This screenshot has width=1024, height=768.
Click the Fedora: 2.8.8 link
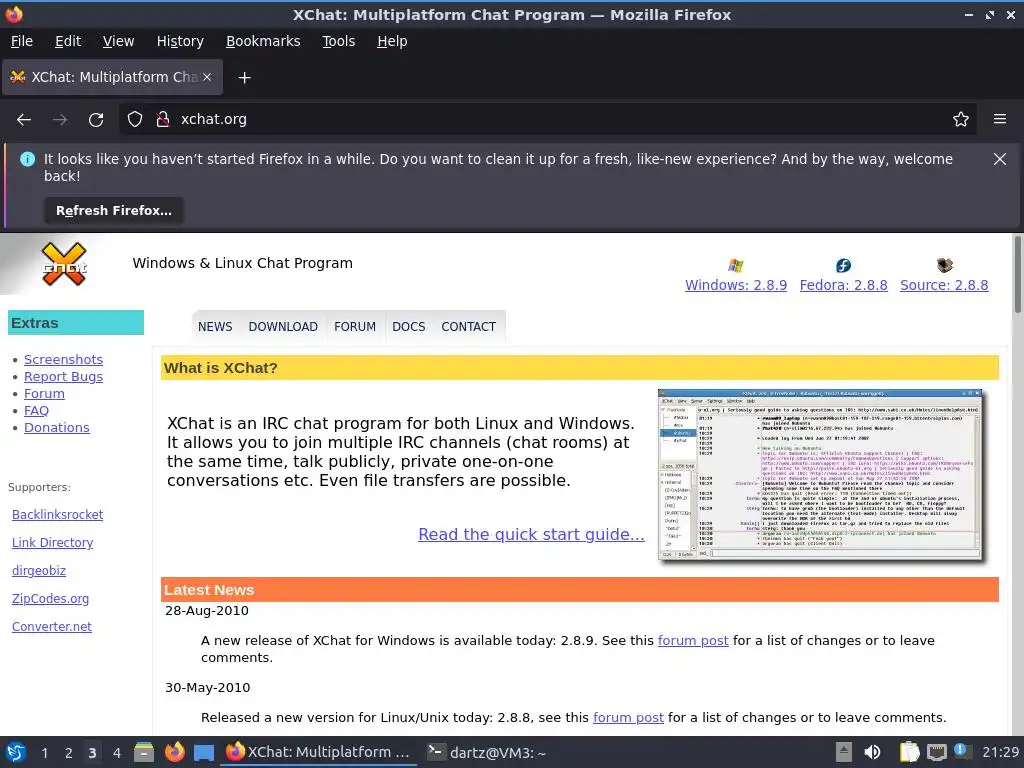(x=844, y=285)
